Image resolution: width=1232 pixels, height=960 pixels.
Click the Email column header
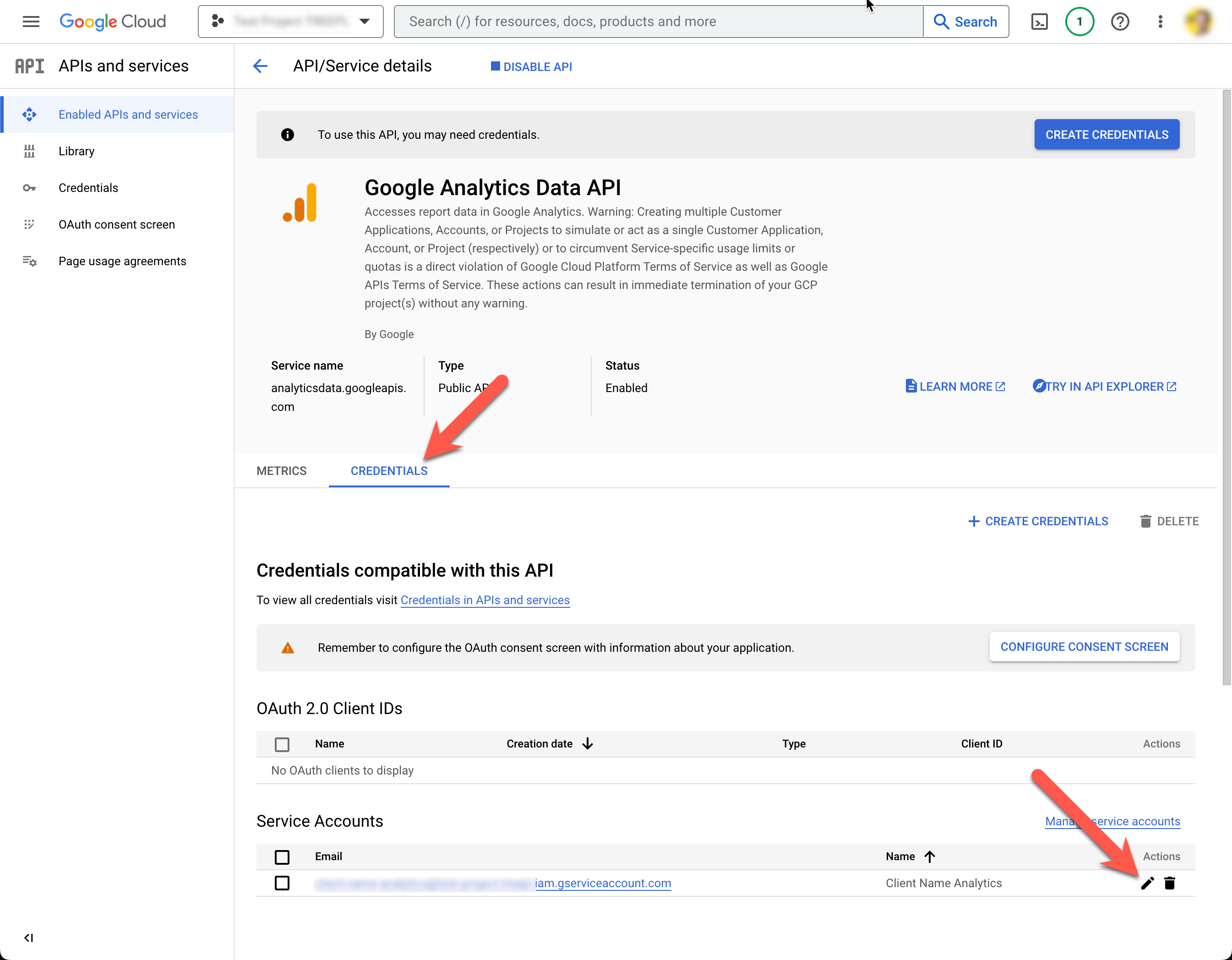329,857
